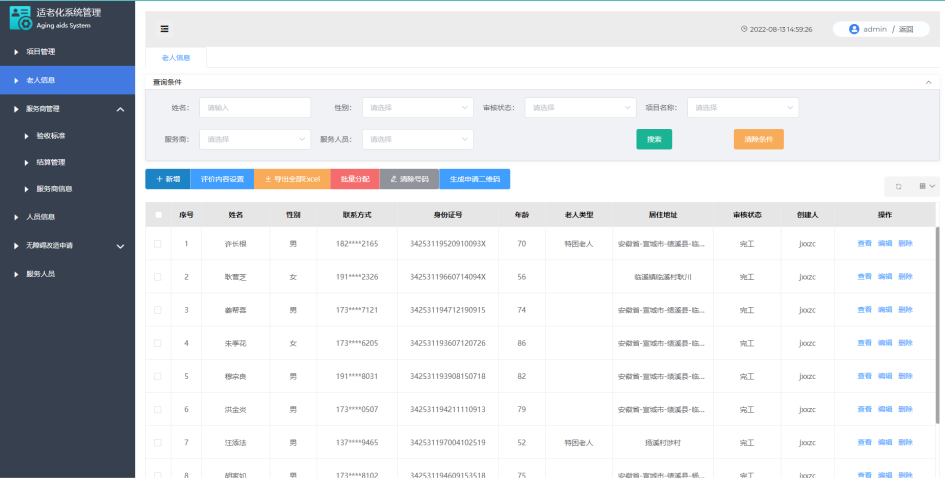
Task: Check the checkbox for row 许长根
Action: coord(158,243)
